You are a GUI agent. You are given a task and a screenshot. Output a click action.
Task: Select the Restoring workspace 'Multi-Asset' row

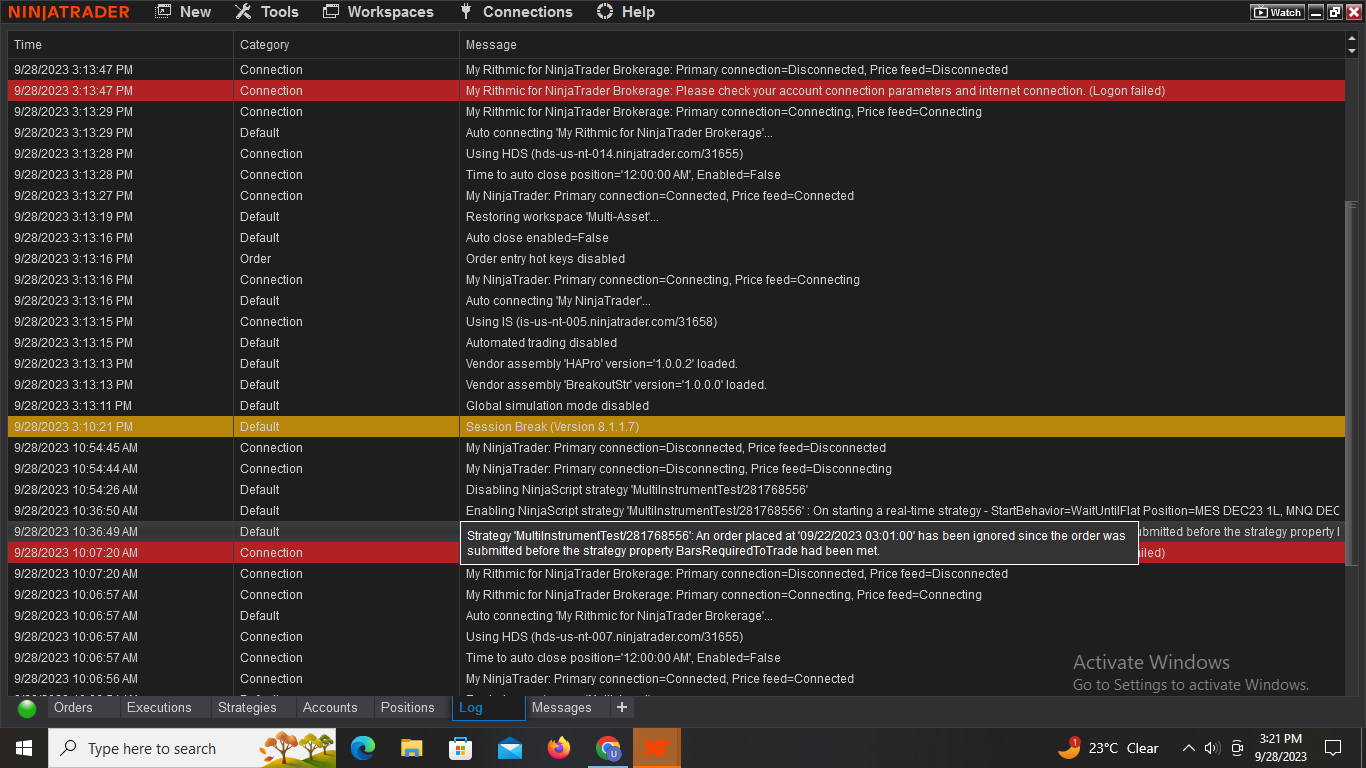[x=676, y=217]
